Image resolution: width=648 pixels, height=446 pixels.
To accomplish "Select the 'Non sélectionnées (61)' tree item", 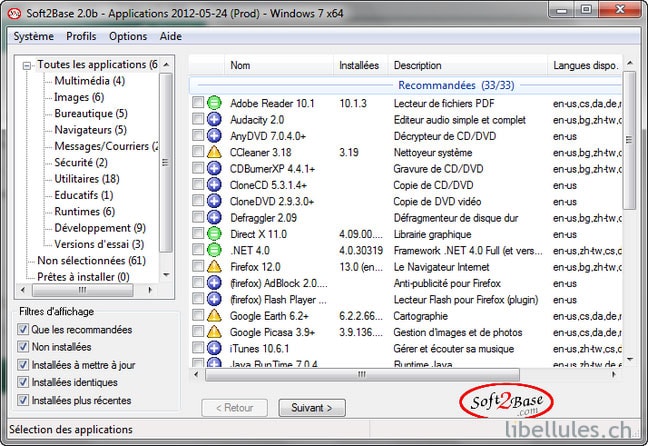I will [x=91, y=260].
